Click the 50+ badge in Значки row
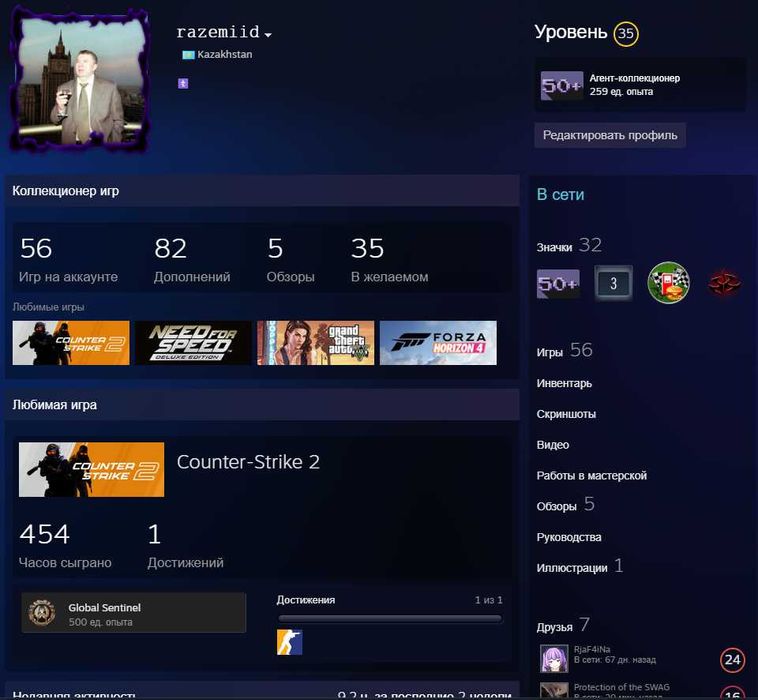 point(558,284)
